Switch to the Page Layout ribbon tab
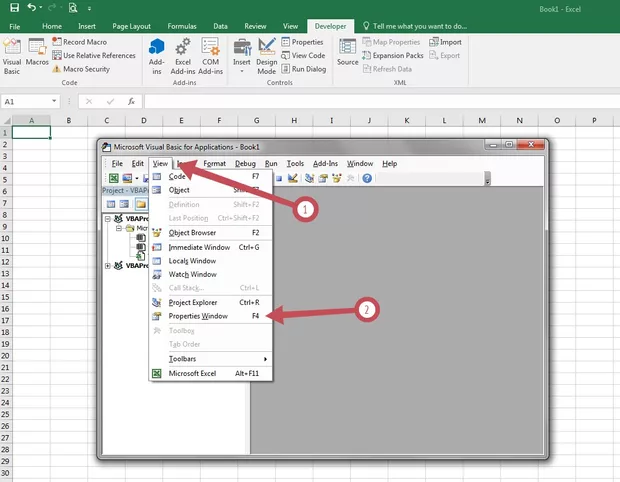Image resolution: width=620 pixels, height=482 pixels. tap(132, 25)
